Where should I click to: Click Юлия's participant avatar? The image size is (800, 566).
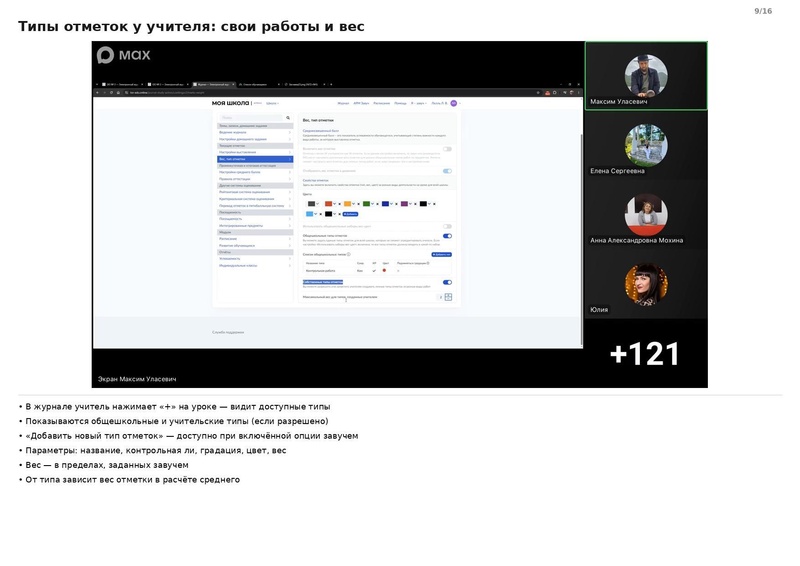point(646,284)
